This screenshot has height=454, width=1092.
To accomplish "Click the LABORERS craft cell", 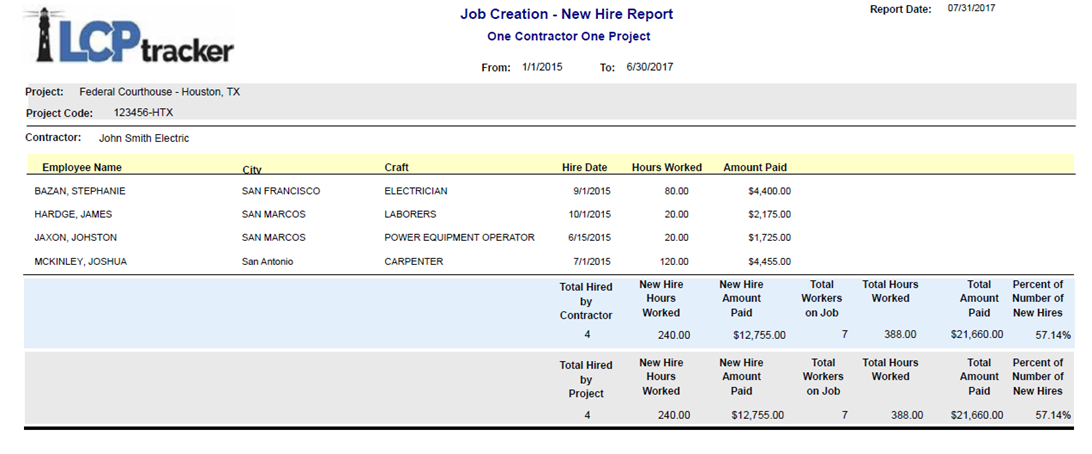I will [x=410, y=214].
